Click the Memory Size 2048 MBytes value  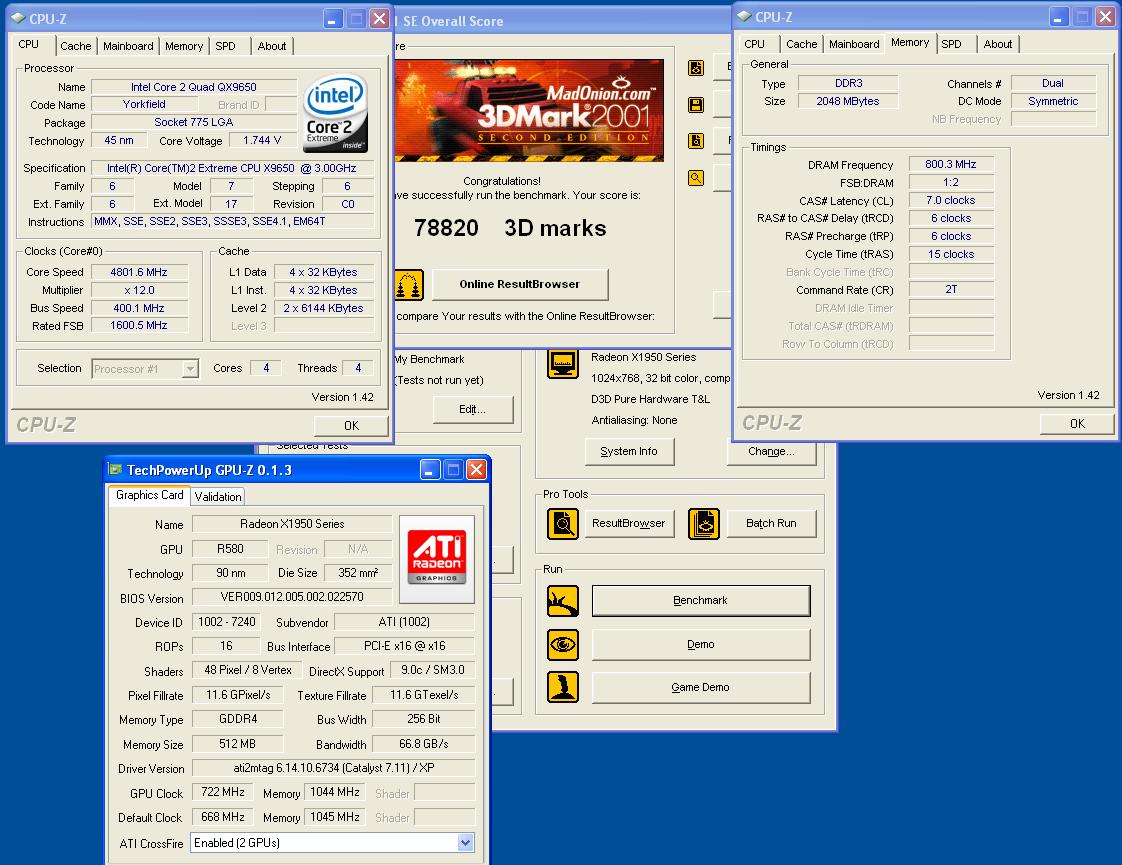[x=848, y=101]
